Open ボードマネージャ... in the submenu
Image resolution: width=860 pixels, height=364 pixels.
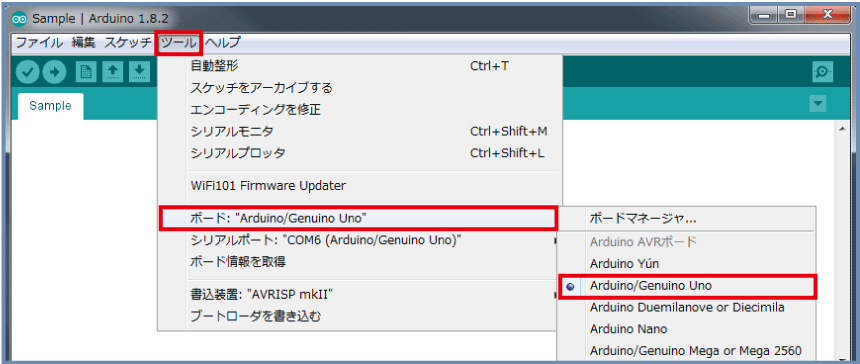click(x=686, y=219)
